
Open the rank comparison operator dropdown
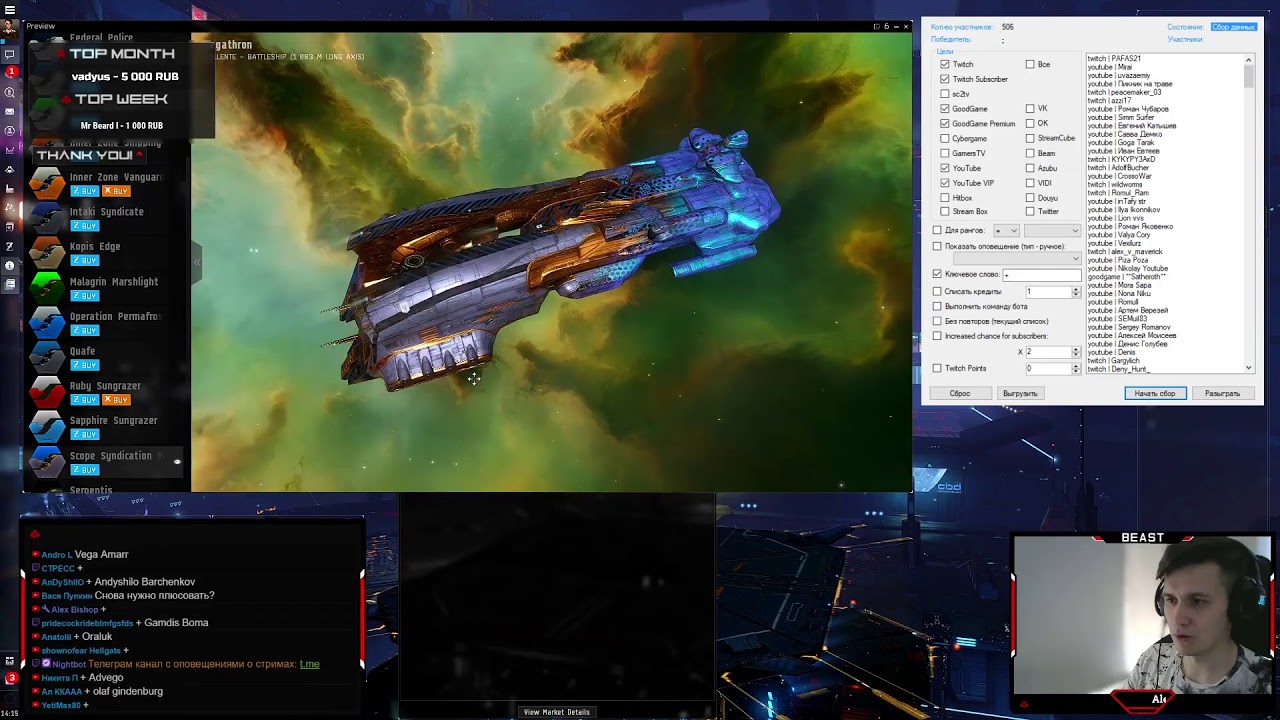1006,230
